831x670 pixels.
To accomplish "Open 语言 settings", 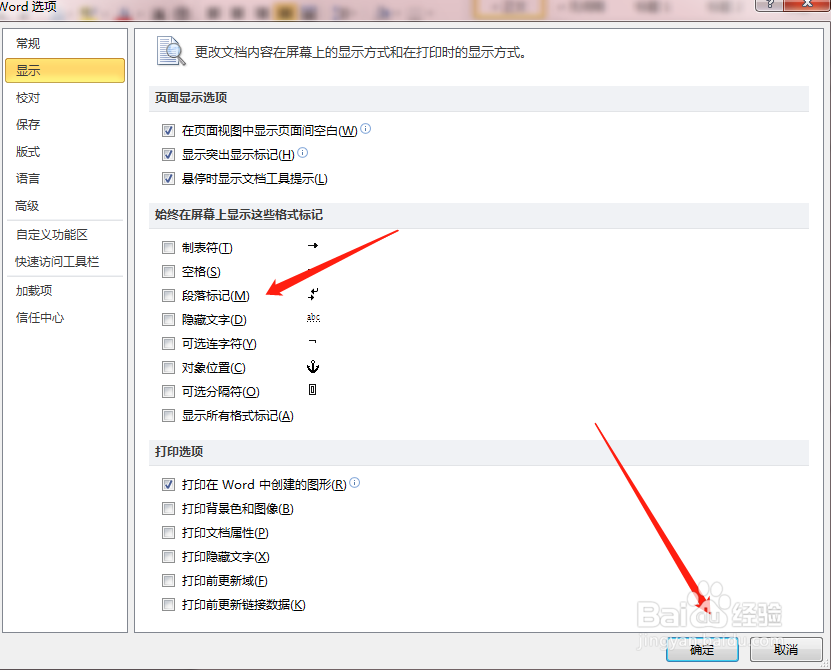I will coord(65,179).
